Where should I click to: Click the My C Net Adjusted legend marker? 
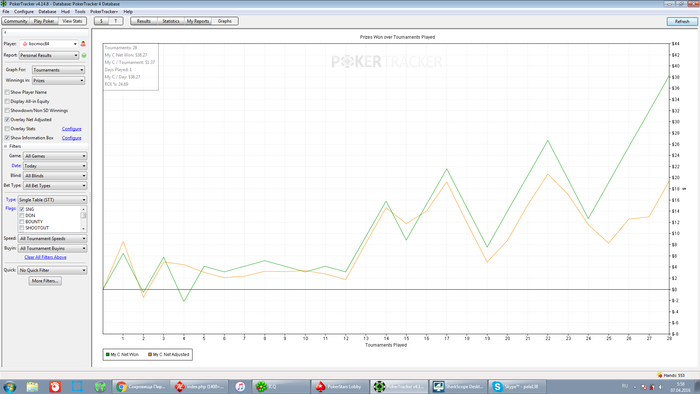pos(150,354)
